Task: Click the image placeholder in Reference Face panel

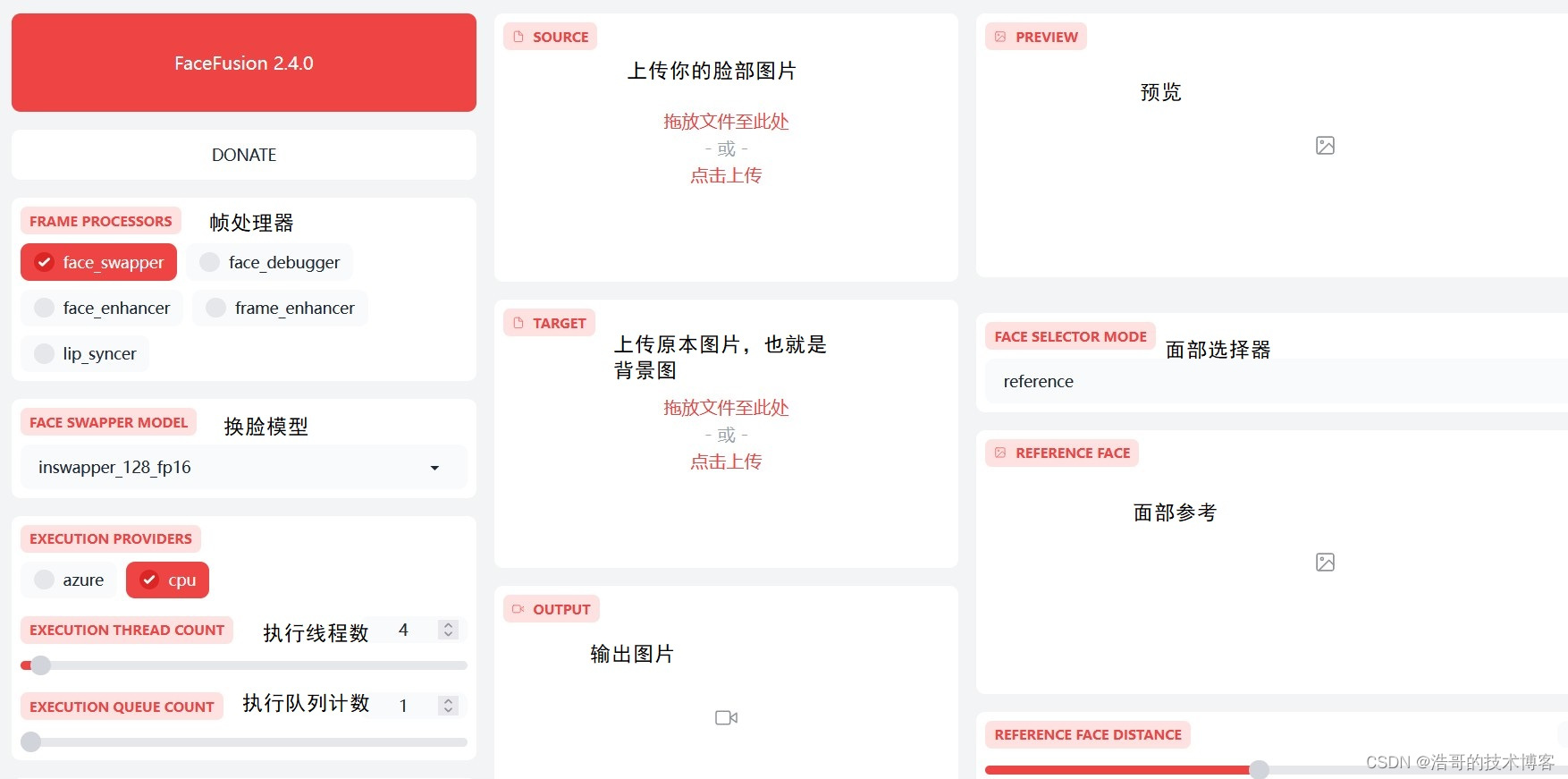Action: [x=1325, y=562]
